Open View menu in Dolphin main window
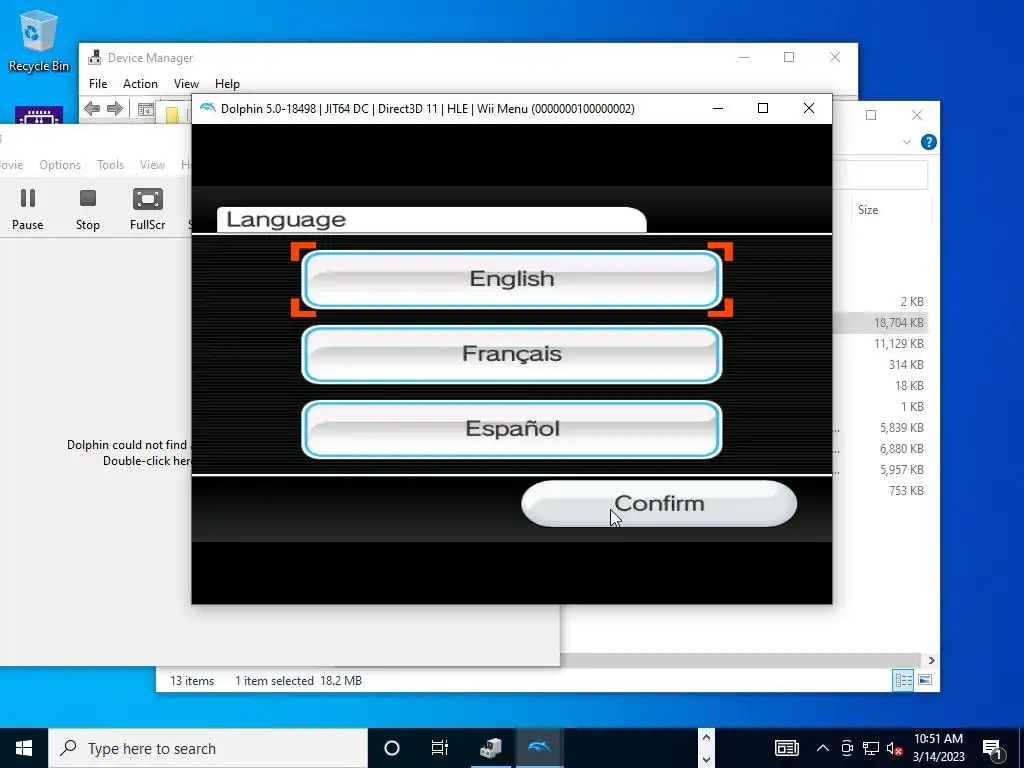Screen dimensions: 1024x768 [152, 165]
